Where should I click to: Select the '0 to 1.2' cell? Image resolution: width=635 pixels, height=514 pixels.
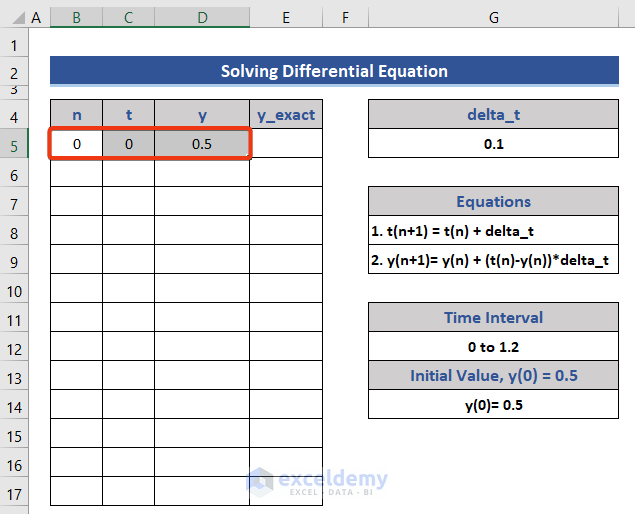494,347
